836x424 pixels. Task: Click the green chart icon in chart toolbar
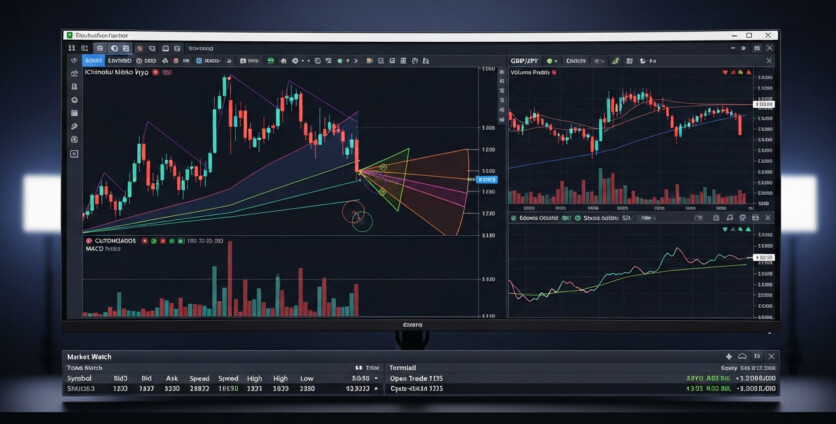pos(270,61)
